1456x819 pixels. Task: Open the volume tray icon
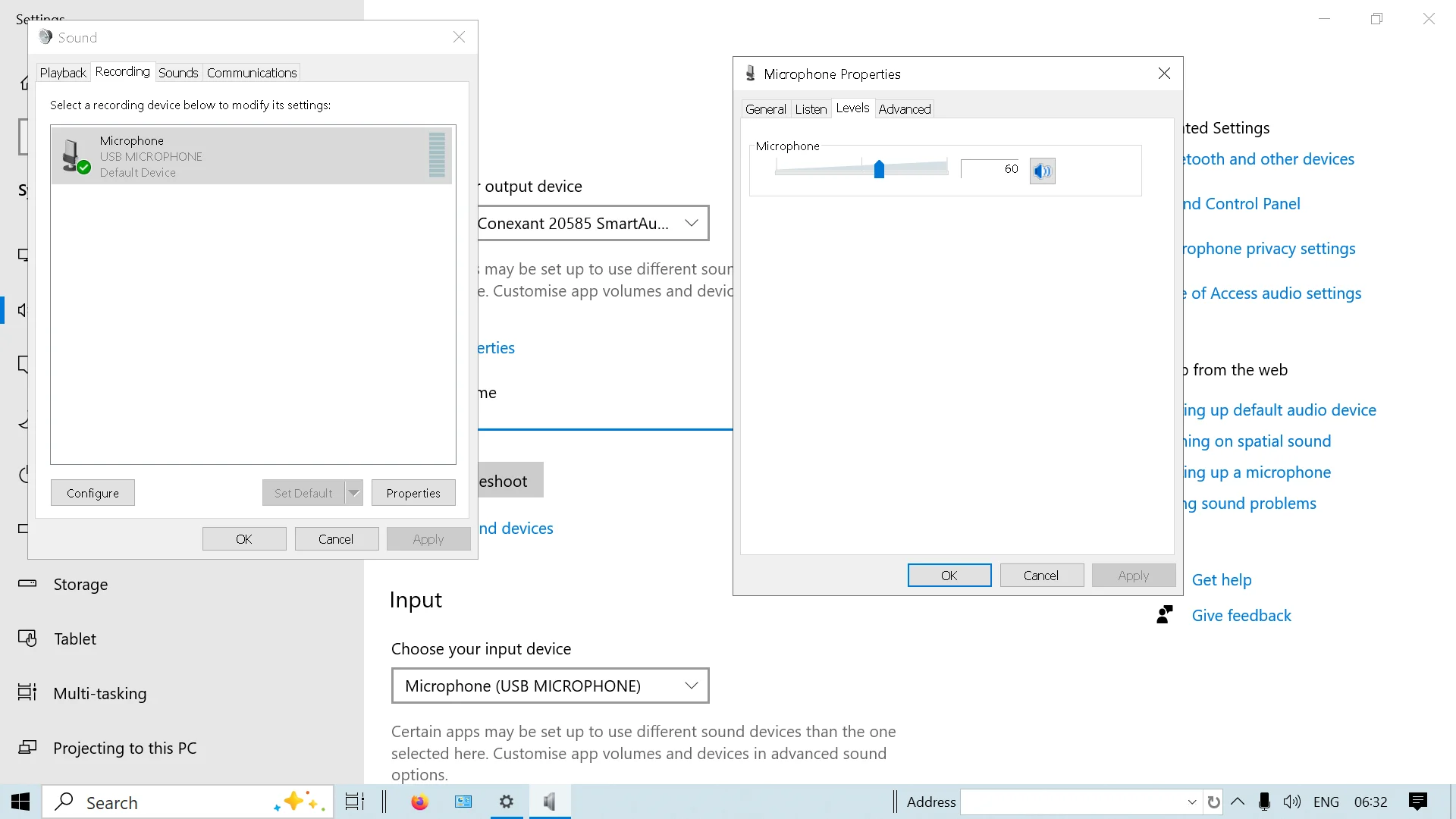pyautogui.click(x=1291, y=802)
